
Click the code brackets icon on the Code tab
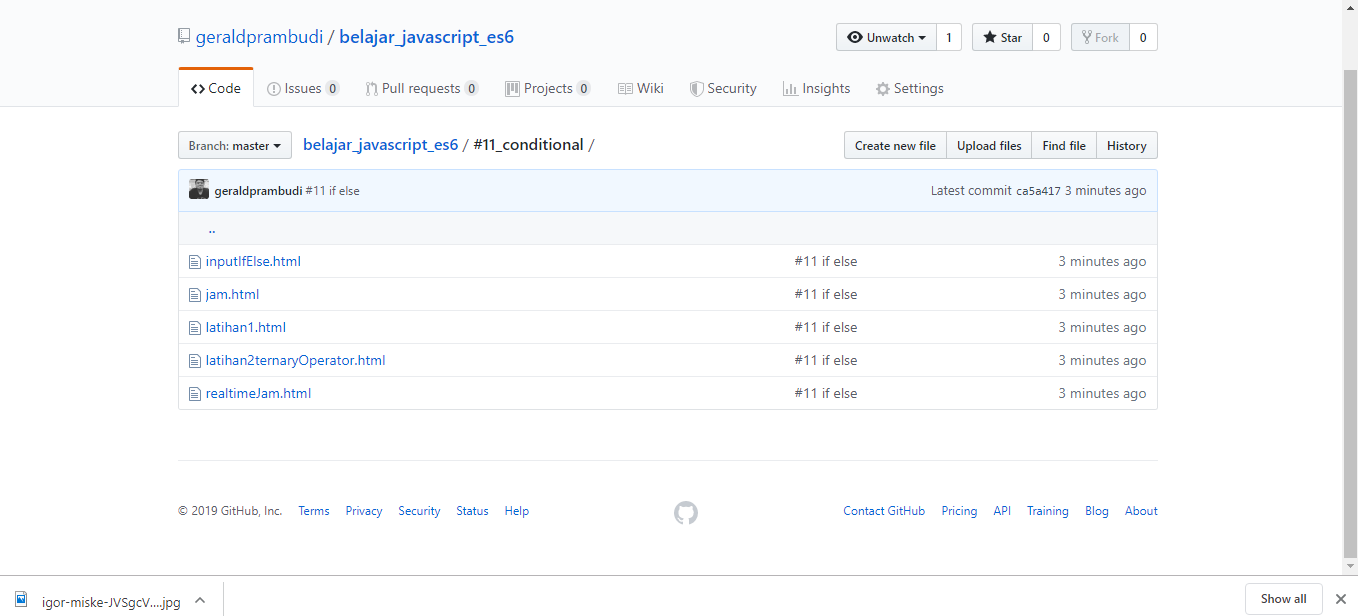pos(195,87)
